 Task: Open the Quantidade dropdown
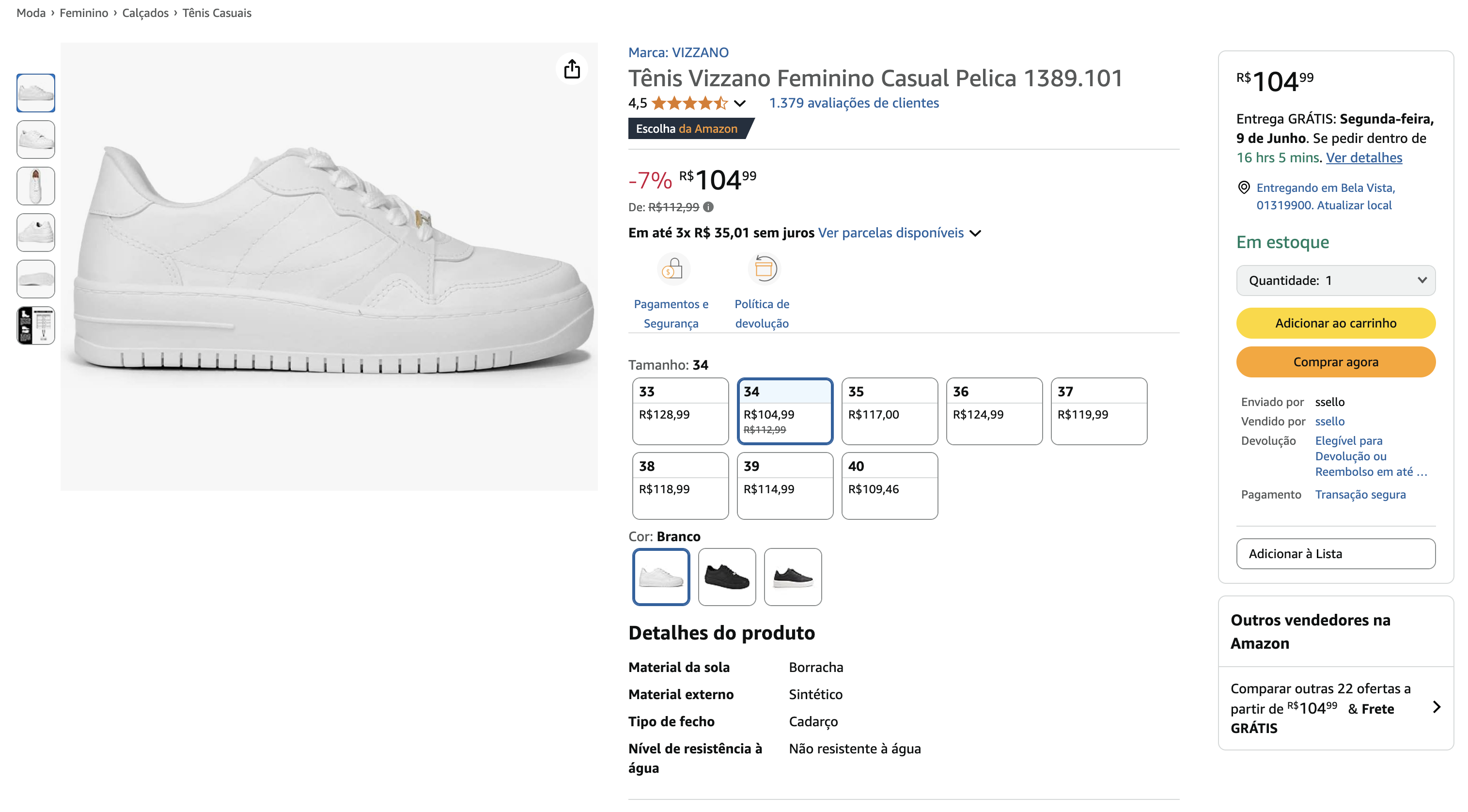(1336, 280)
